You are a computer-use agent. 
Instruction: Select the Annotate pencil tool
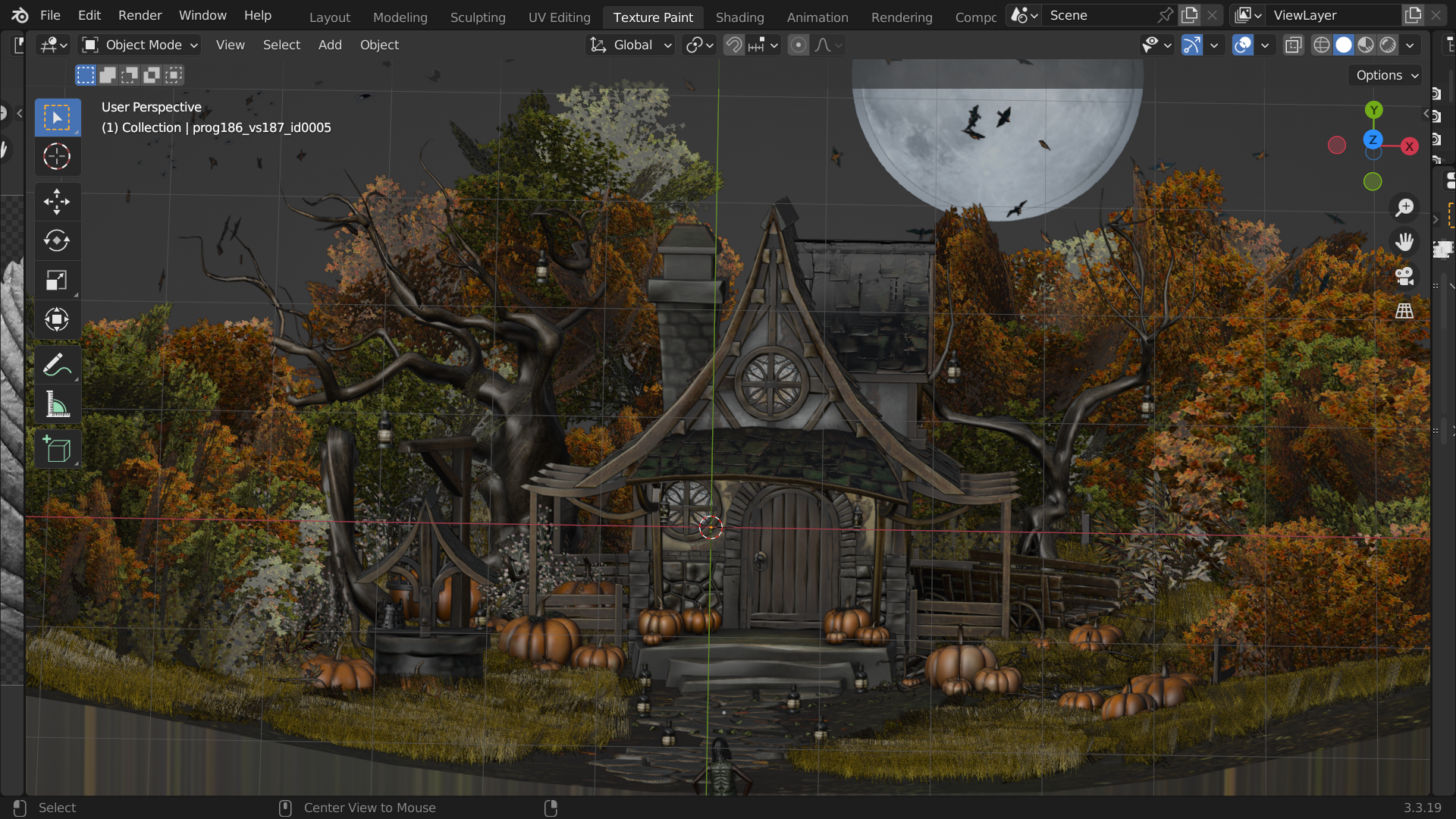click(57, 365)
